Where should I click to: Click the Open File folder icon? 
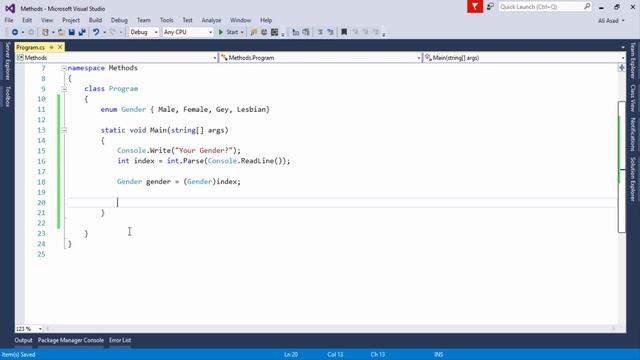click(x=61, y=32)
